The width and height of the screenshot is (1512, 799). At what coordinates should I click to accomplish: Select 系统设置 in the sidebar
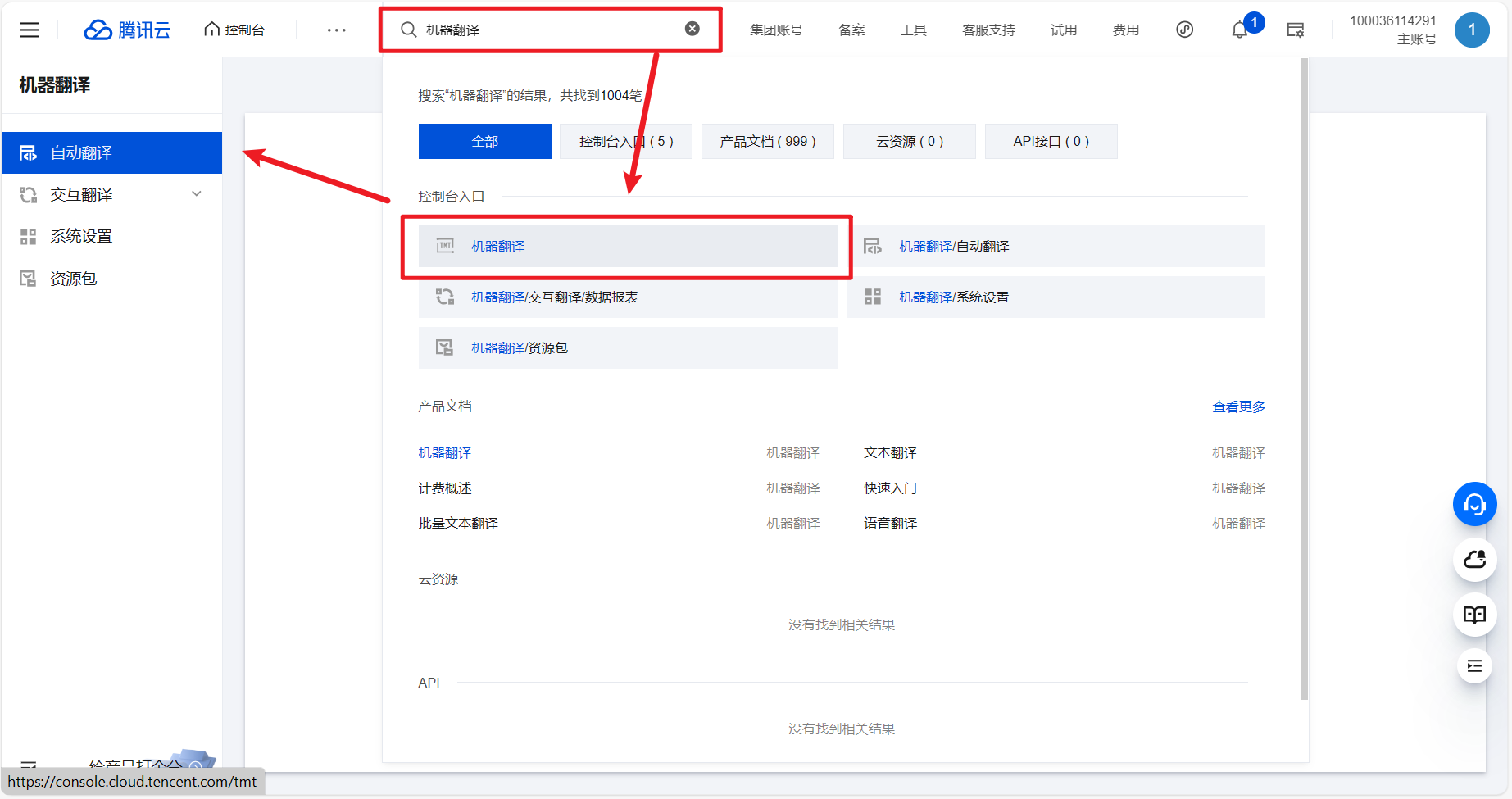click(81, 237)
